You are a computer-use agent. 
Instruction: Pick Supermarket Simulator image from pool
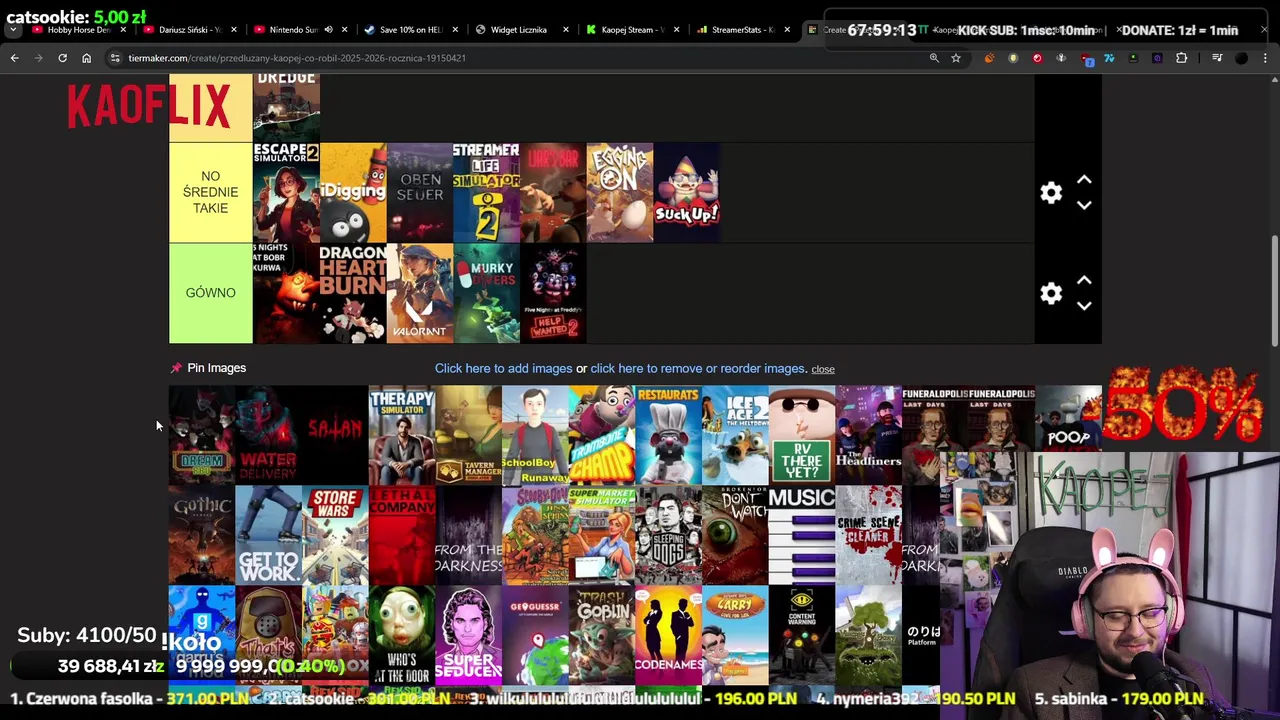pyautogui.click(x=602, y=535)
